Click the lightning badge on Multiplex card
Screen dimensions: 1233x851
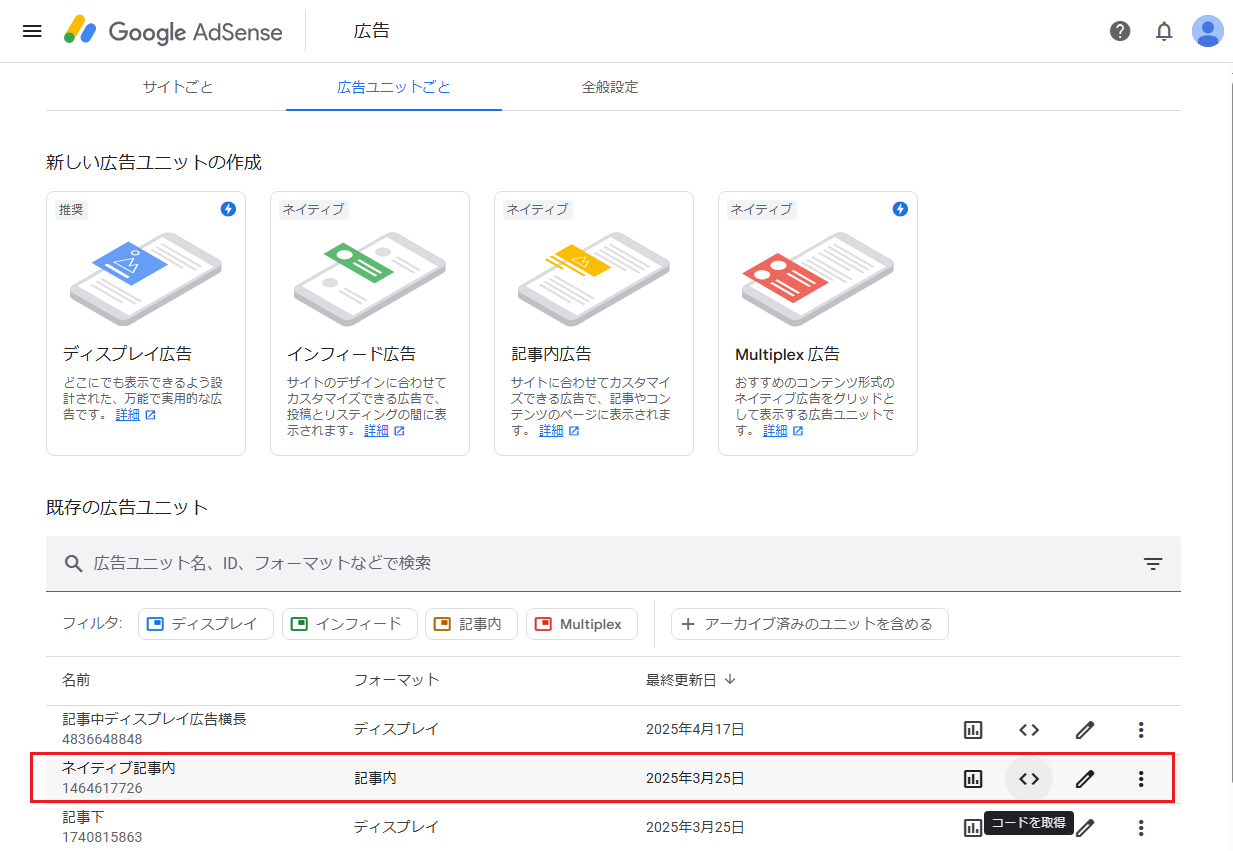pos(900,209)
